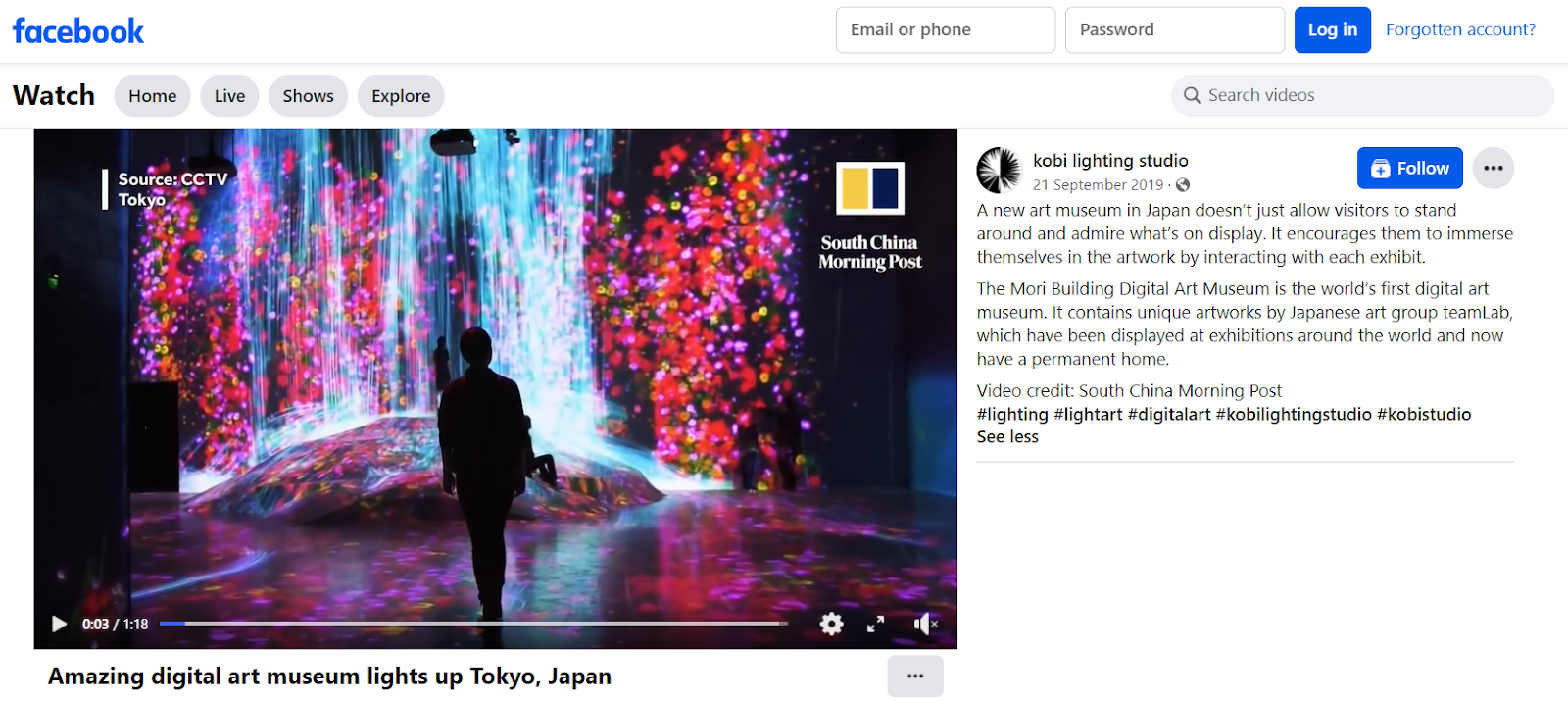Viewport: 1568px width, 702px height.
Task: Open post options three-dot menu beside Follow
Action: click(x=1493, y=168)
